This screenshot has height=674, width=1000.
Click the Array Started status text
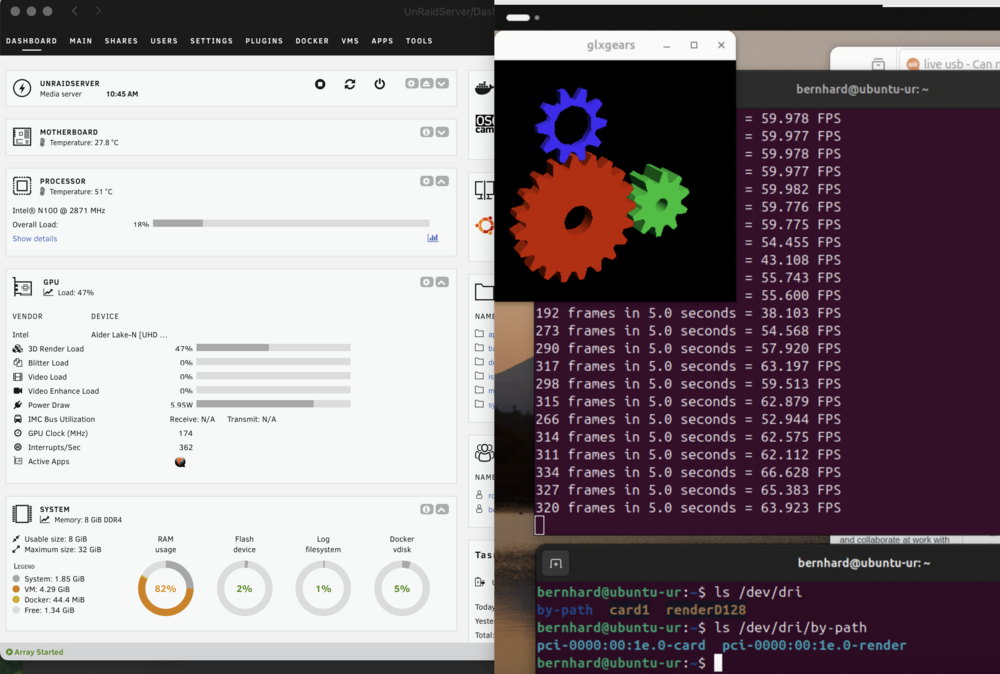pyautogui.click(x=39, y=652)
